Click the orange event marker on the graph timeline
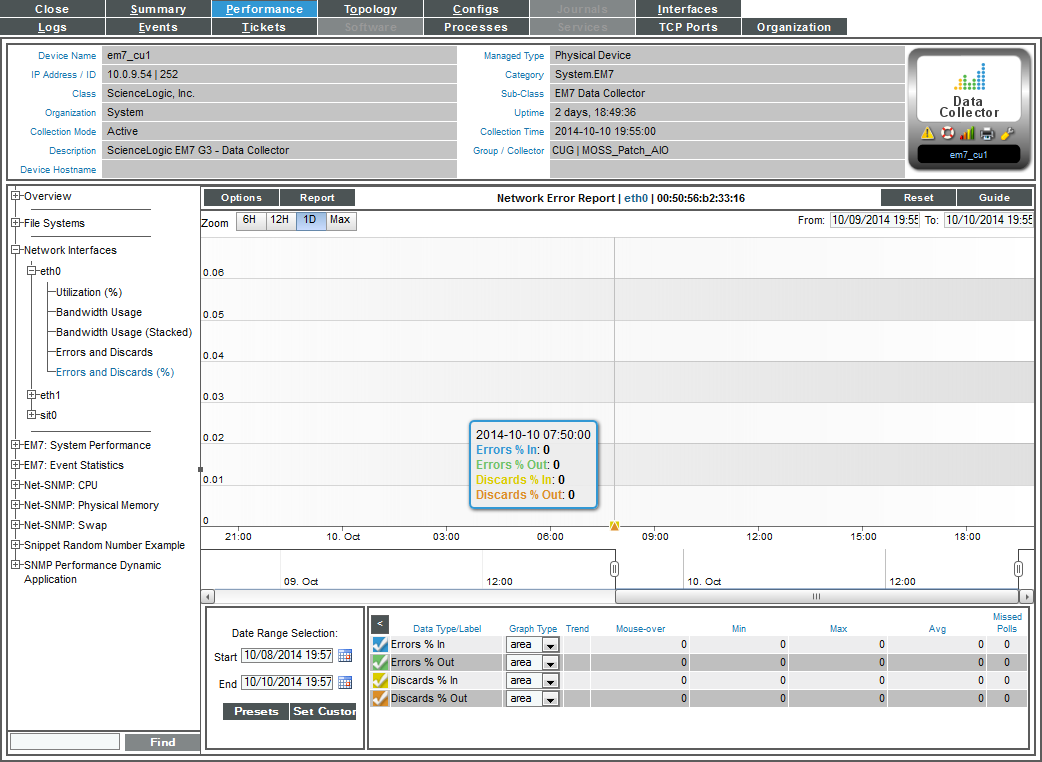This screenshot has height=762, width=1042. click(x=615, y=526)
